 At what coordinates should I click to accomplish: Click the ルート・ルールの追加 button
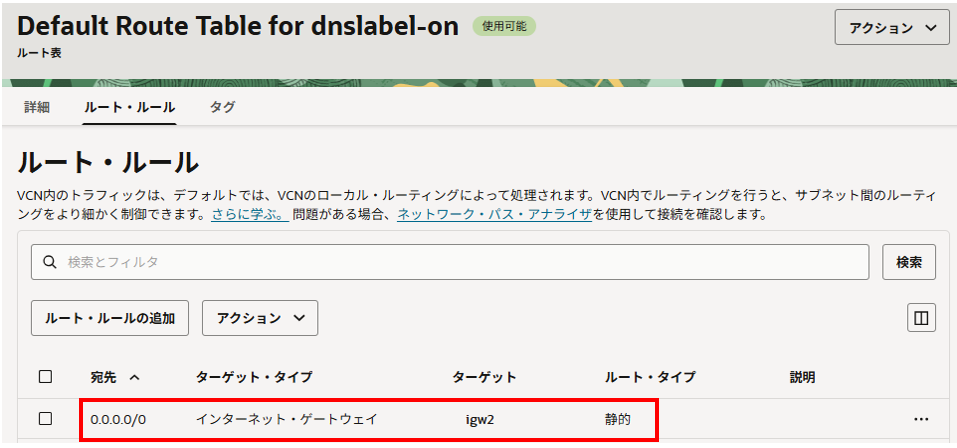click(x=110, y=318)
